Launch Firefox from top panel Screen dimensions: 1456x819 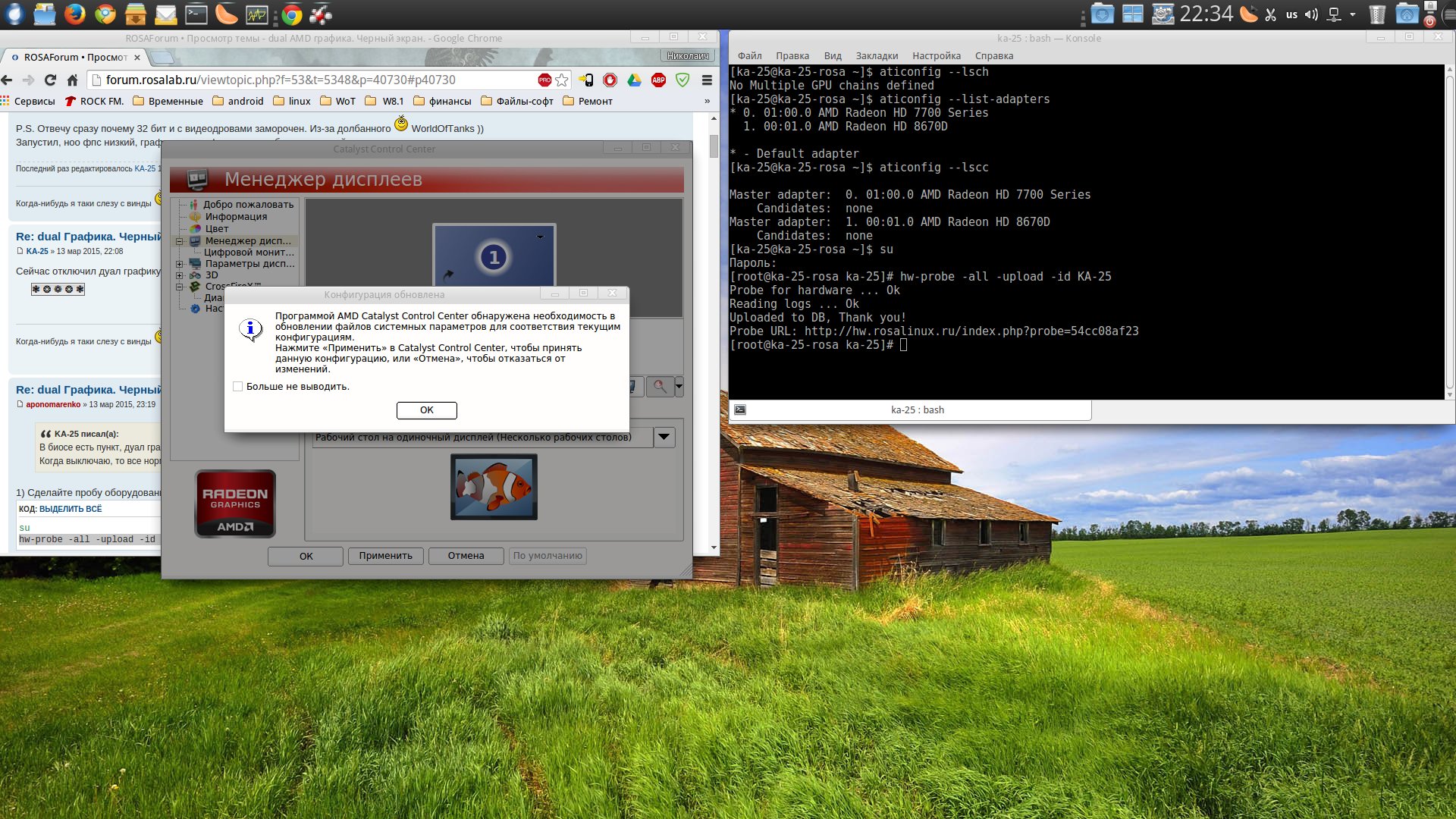[x=74, y=14]
